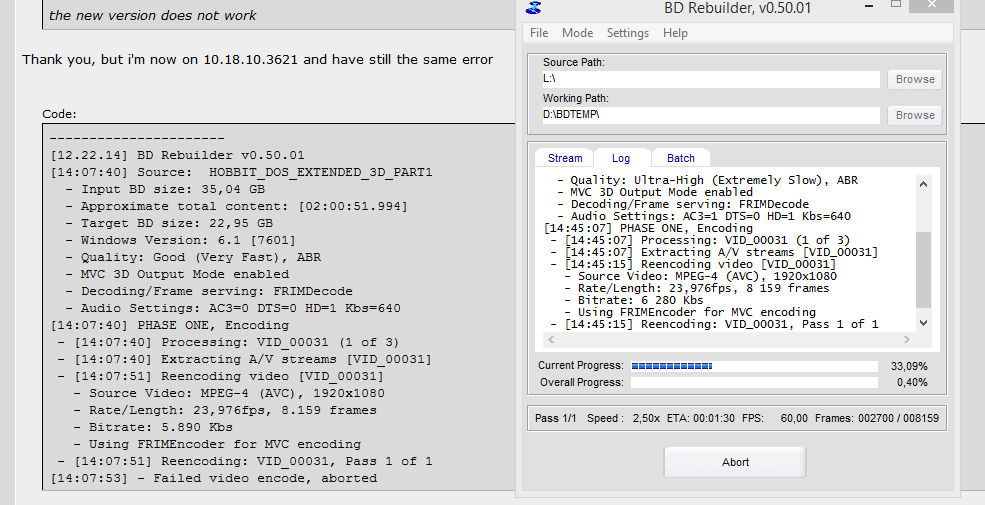Click 'Quality: Good (Very Fast), ABR' in forum code

[x=200, y=257]
